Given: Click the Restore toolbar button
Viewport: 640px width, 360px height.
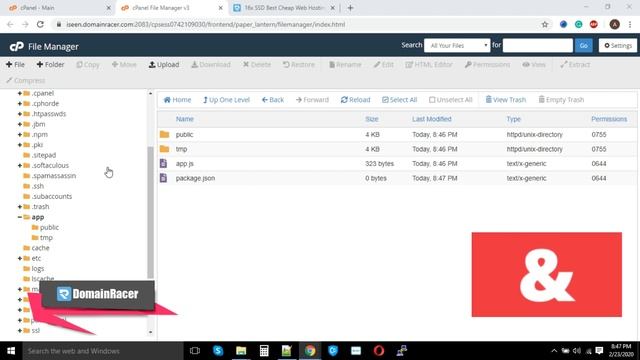Looking at the screenshot, I should [298, 64].
